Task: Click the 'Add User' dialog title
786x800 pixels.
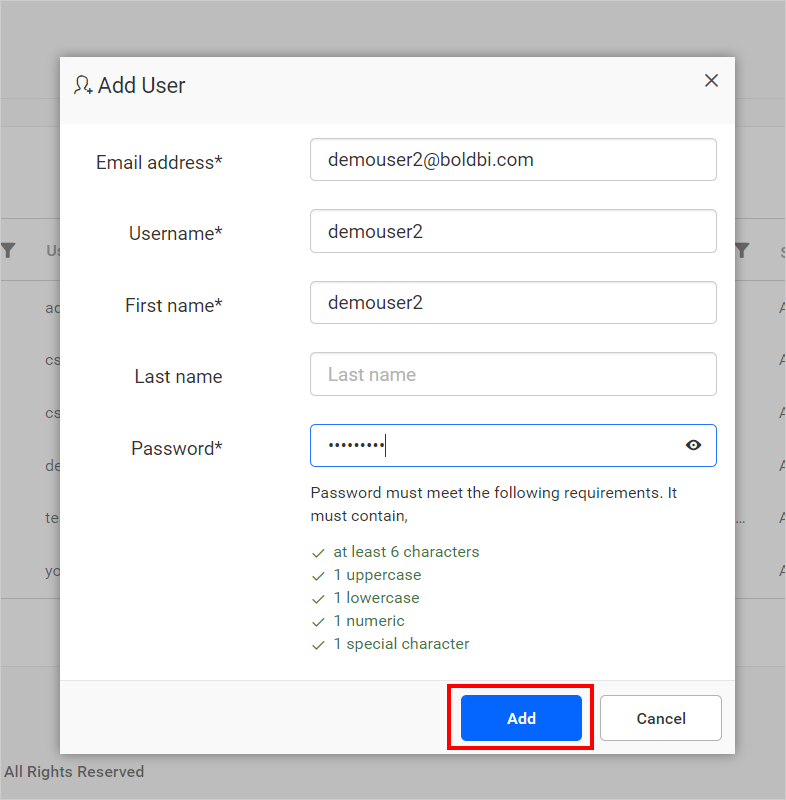Action: pyautogui.click(x=141, y=85)
